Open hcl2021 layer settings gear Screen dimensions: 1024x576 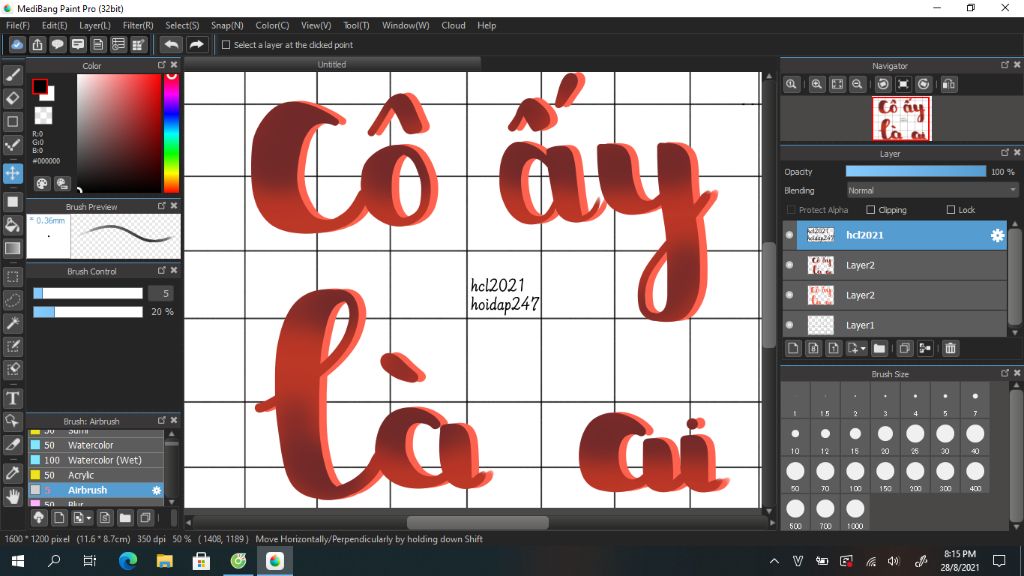(997, 235)
